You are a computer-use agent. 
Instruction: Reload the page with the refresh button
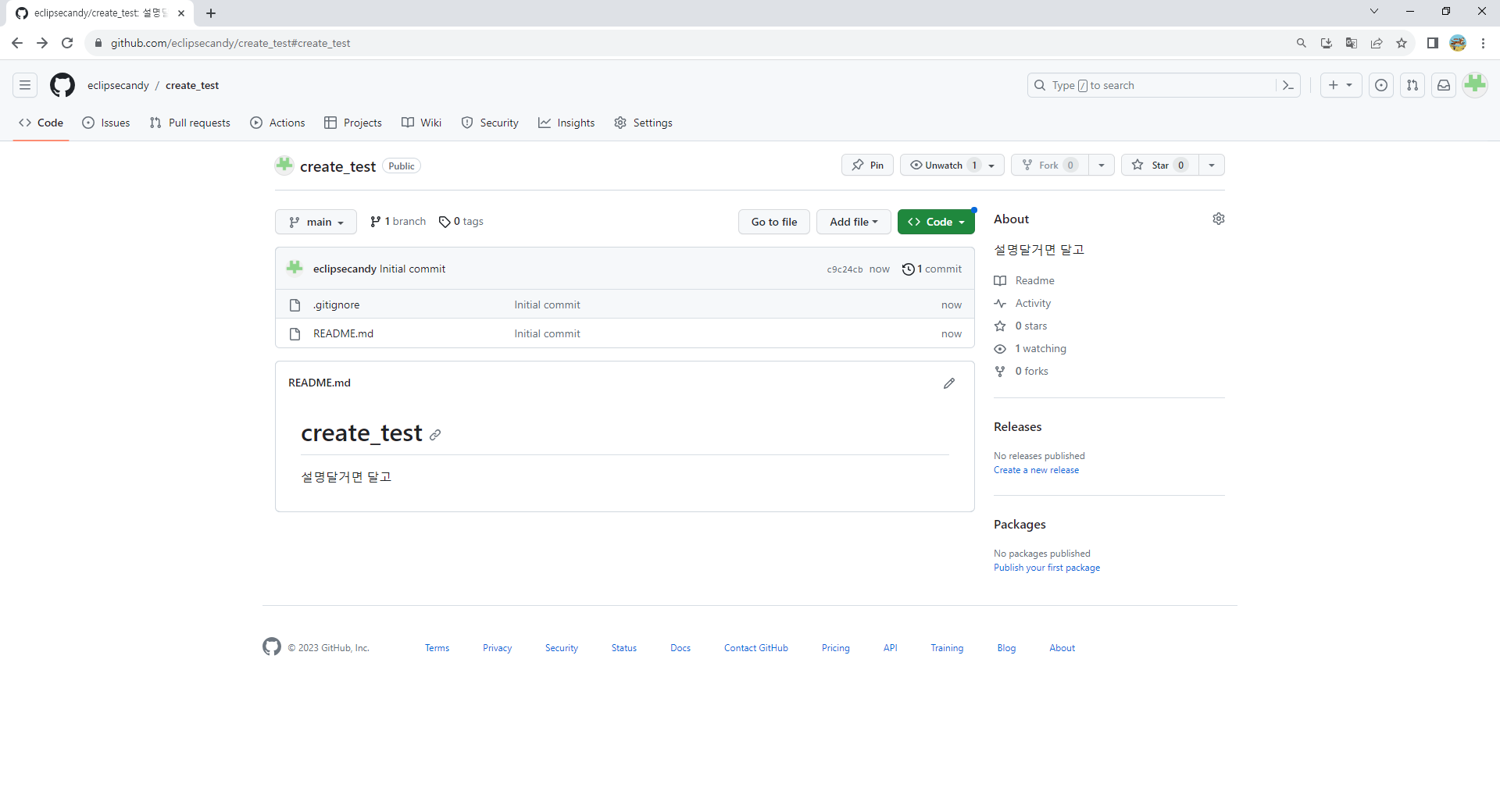pyautogui.click(x=67, y=43)
